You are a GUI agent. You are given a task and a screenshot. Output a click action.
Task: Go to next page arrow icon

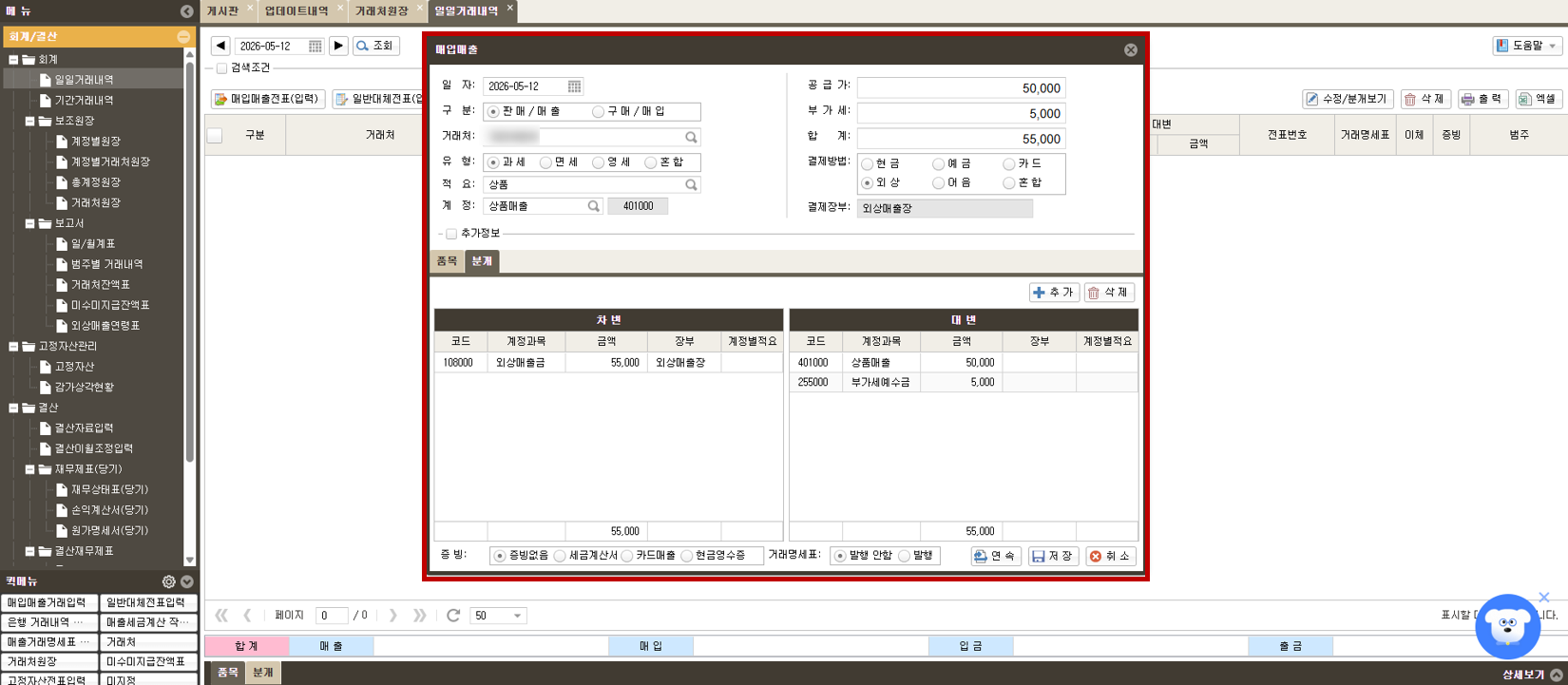coord(392,616)
